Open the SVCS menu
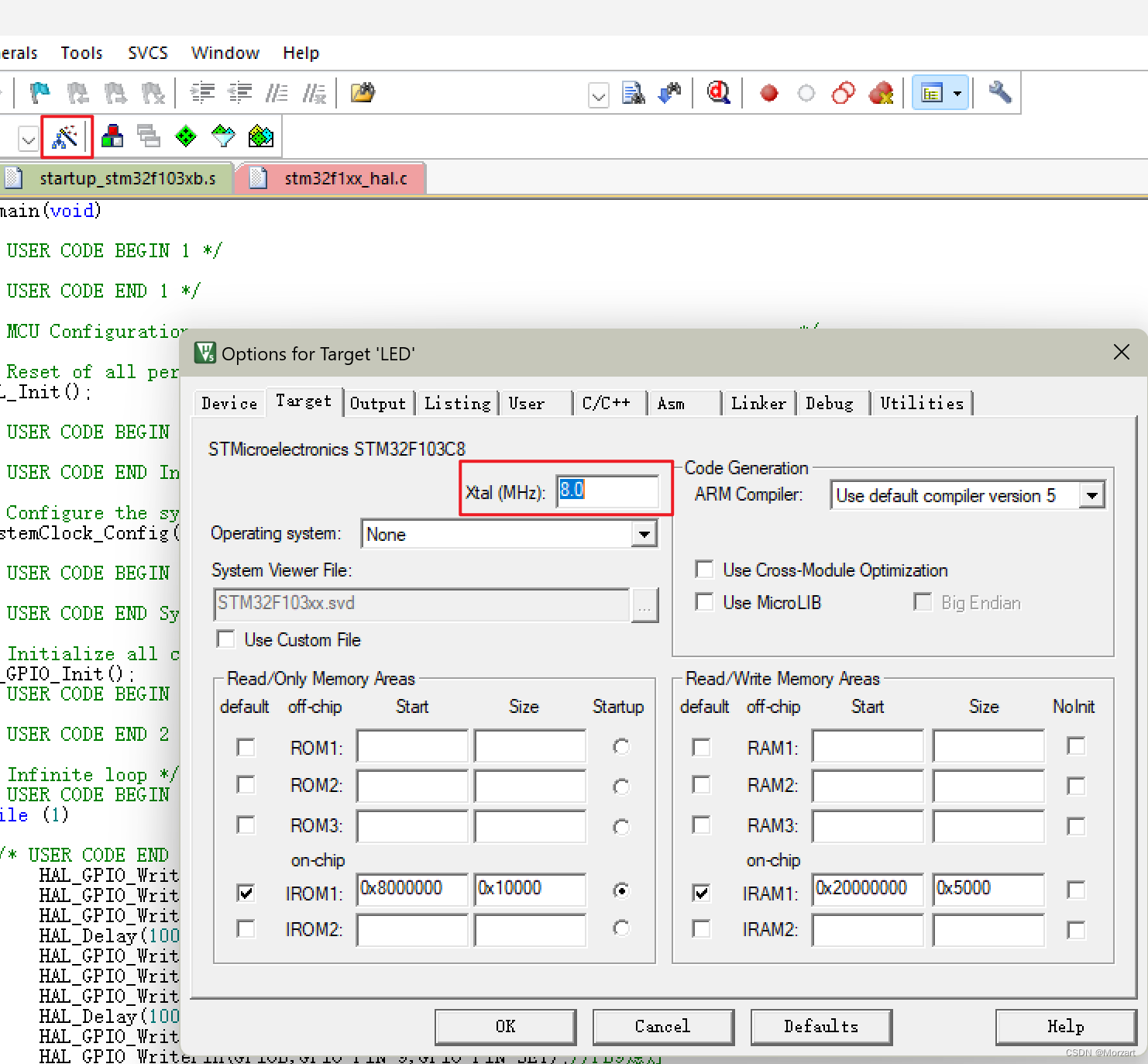 pyautogui.click(x=147, y=53)
